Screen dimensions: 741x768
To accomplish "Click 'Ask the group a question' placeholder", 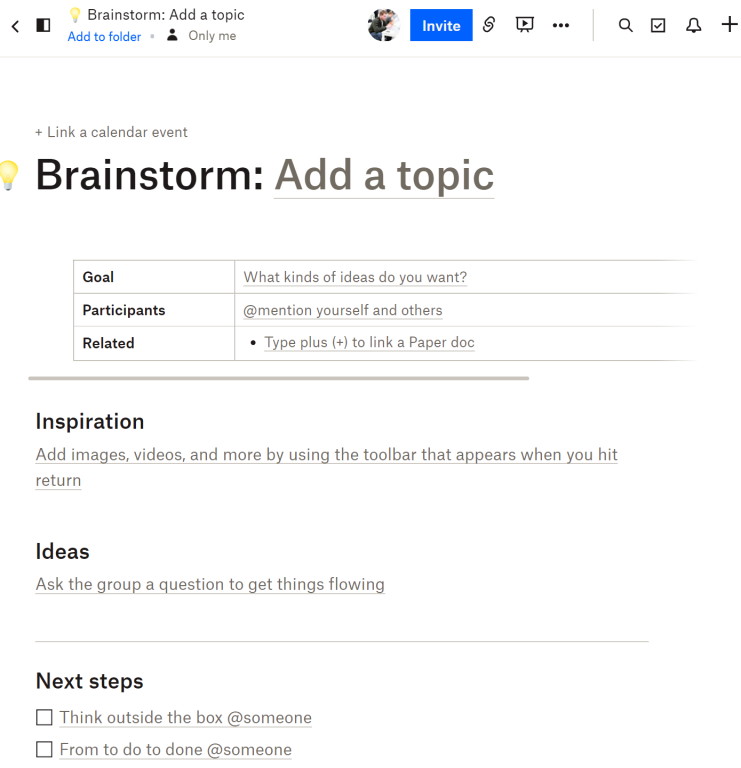I will click(210, 584).
